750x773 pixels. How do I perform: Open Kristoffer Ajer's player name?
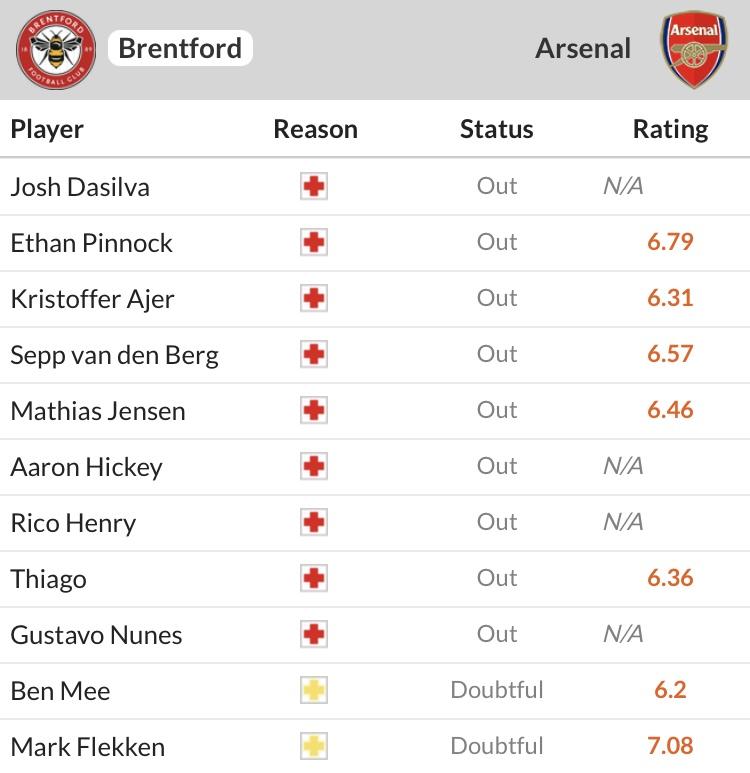(x=93, y=299)
